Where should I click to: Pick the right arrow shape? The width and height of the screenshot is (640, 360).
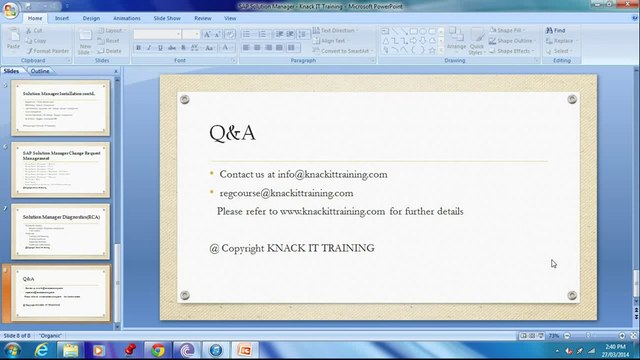413,41
